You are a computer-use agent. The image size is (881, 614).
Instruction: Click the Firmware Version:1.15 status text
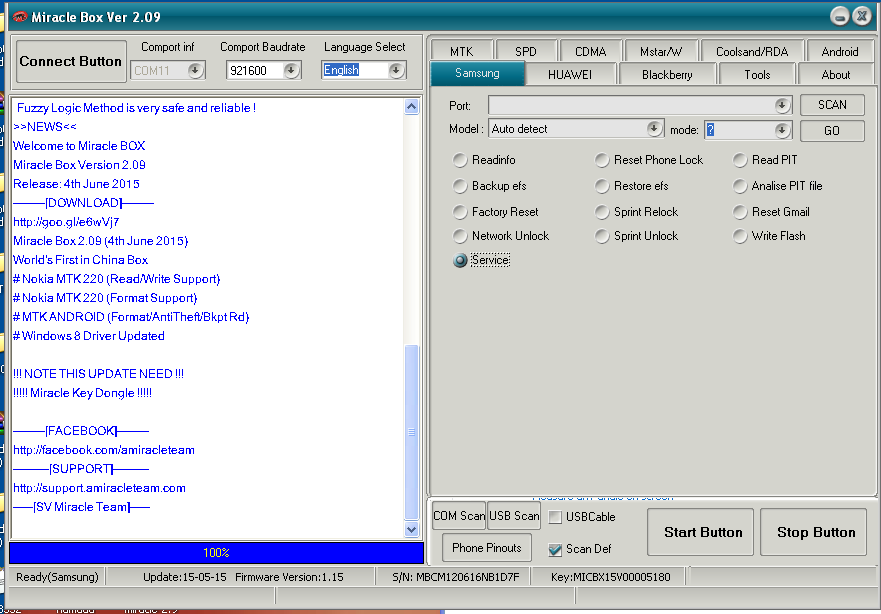click(289, 577)
